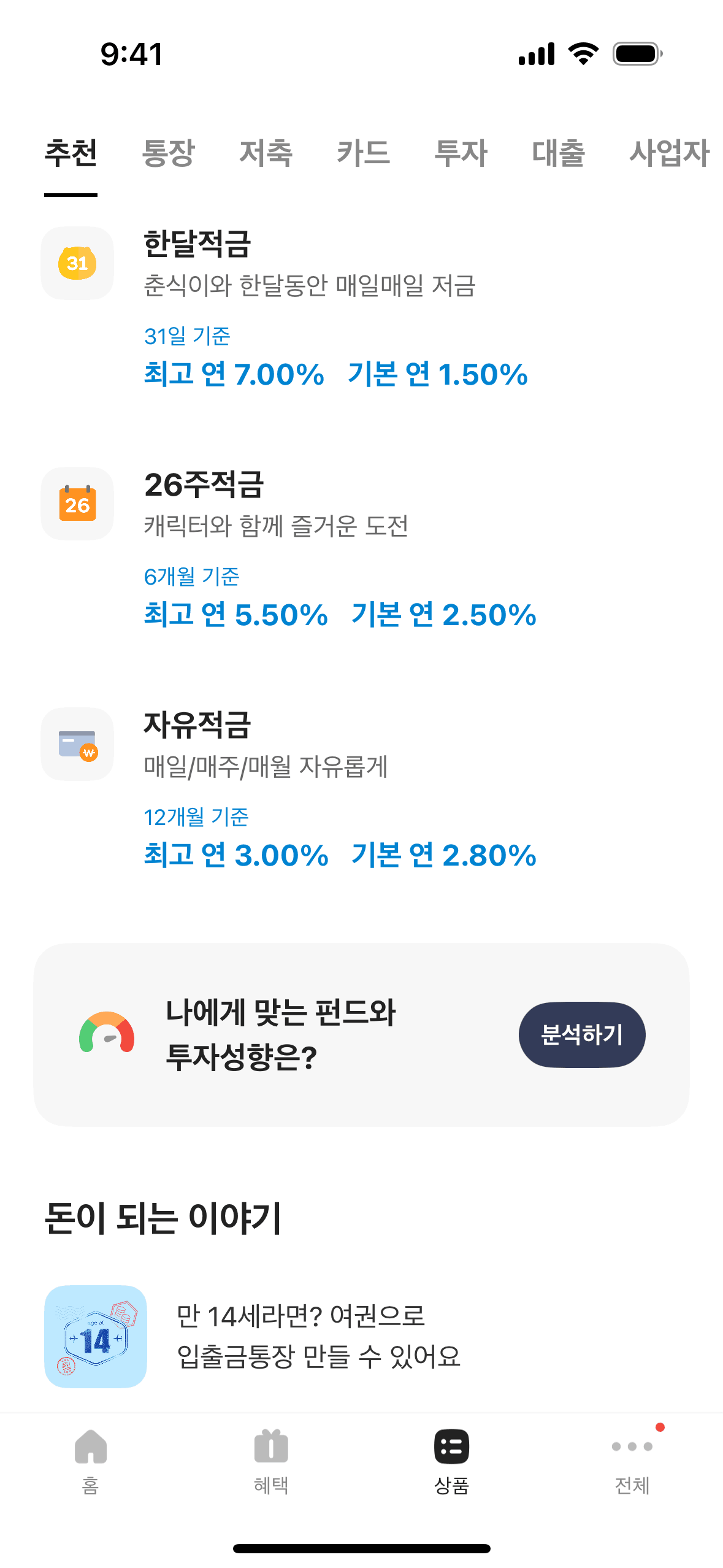The height and width of the screenshot is (1568, 723).
Task: Open the 자유적금 product title
Action: [x=197, y=724]
